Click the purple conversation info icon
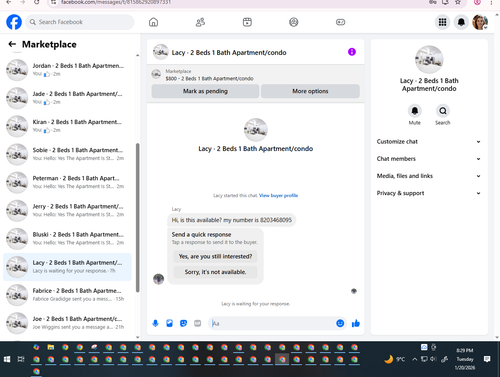500x377 pixels. [x=352, y=52]
